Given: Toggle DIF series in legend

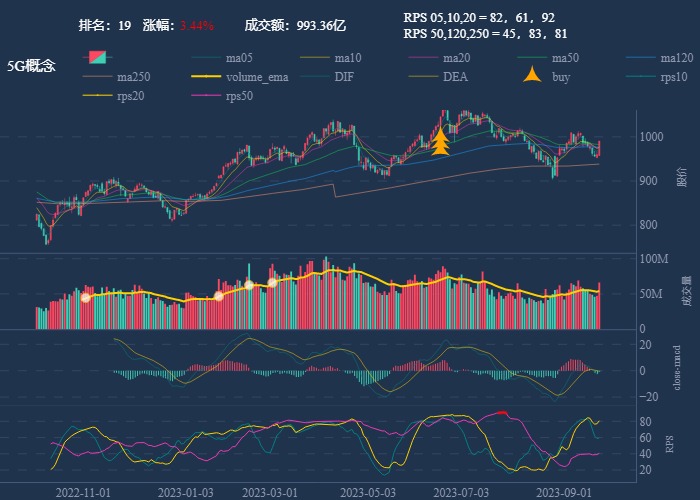Looking at the screenshot, I should pos(343,77).
